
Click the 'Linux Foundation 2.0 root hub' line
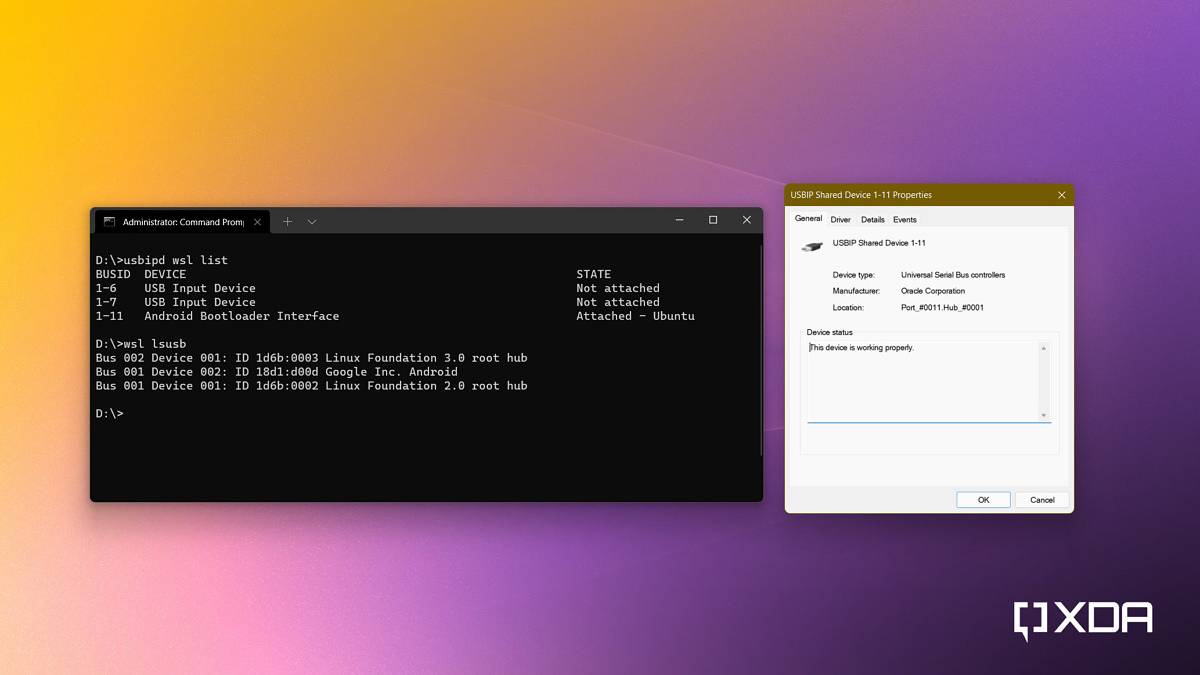coord(311,386)
